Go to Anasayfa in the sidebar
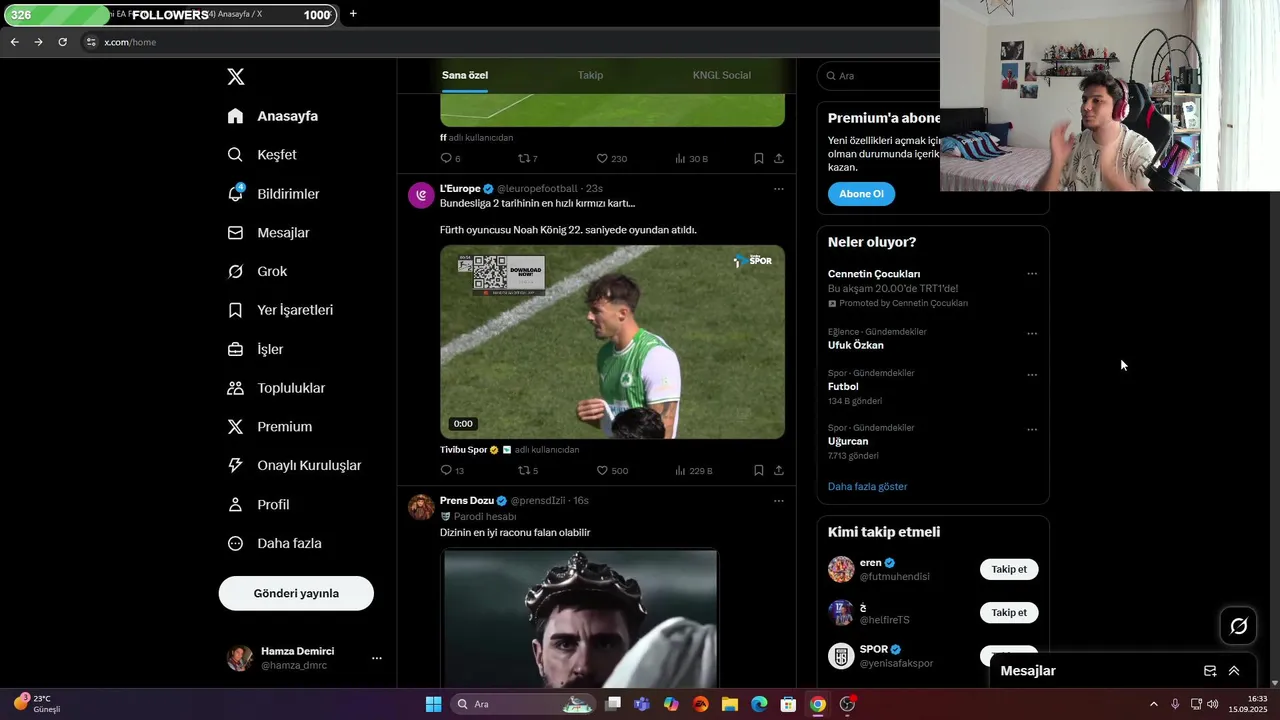The height and width of the screenshot is (720, 1280). [273, 116]
